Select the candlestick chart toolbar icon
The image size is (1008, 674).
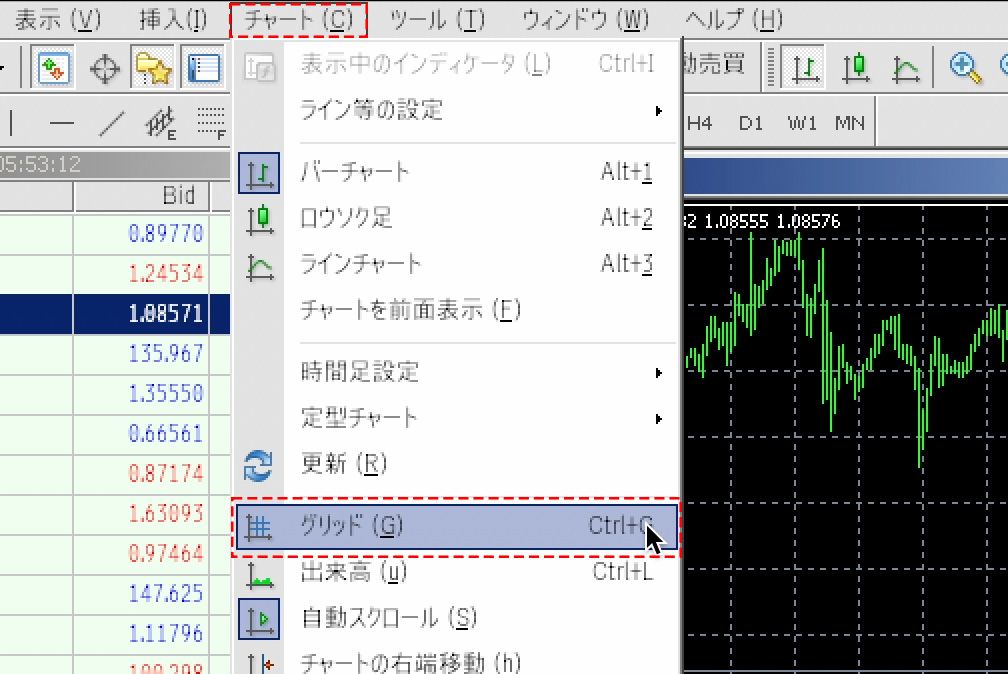[x=854, y=68]
